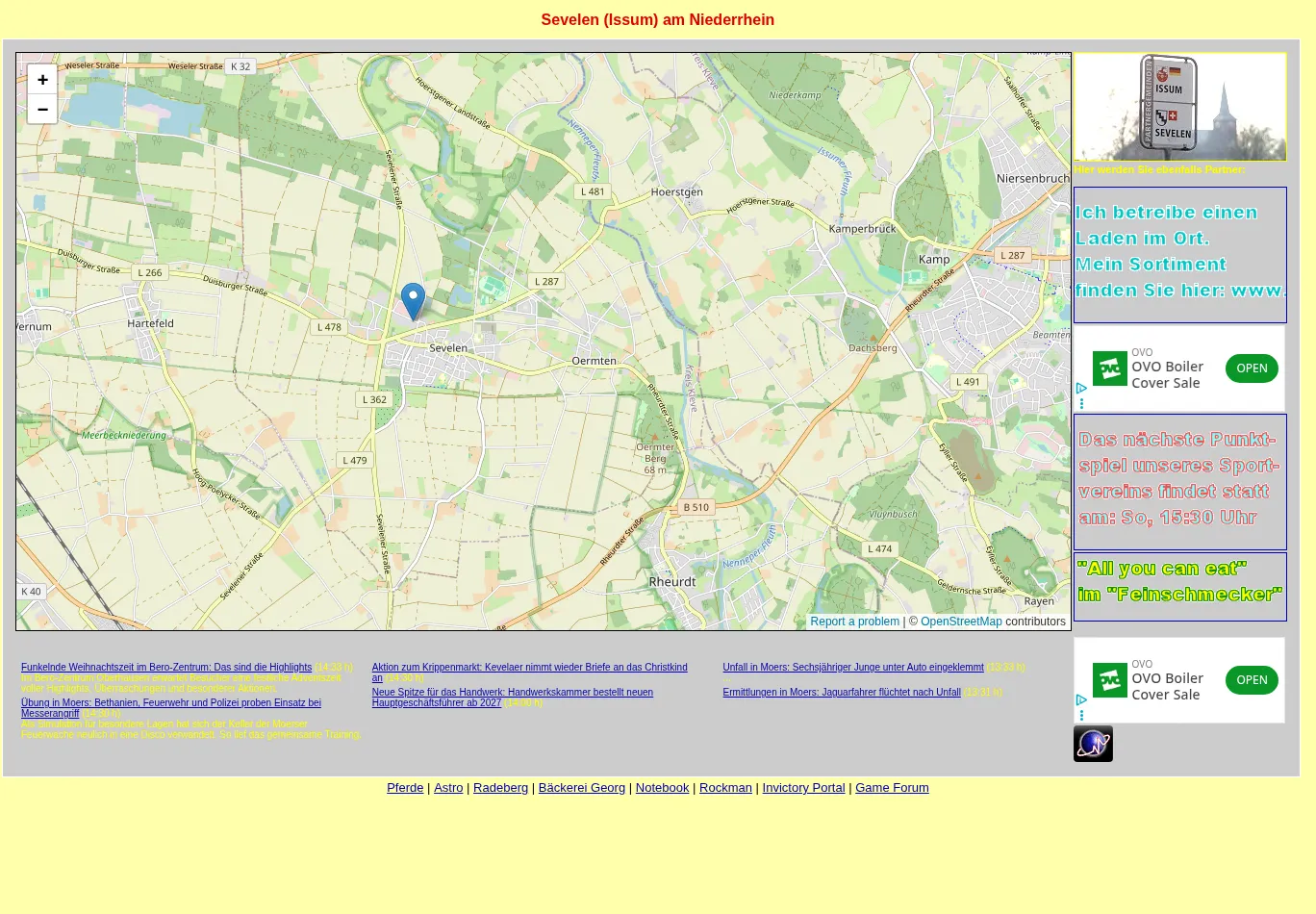
Task: Zoom out the map with minus button
Action: pos(42,110)
